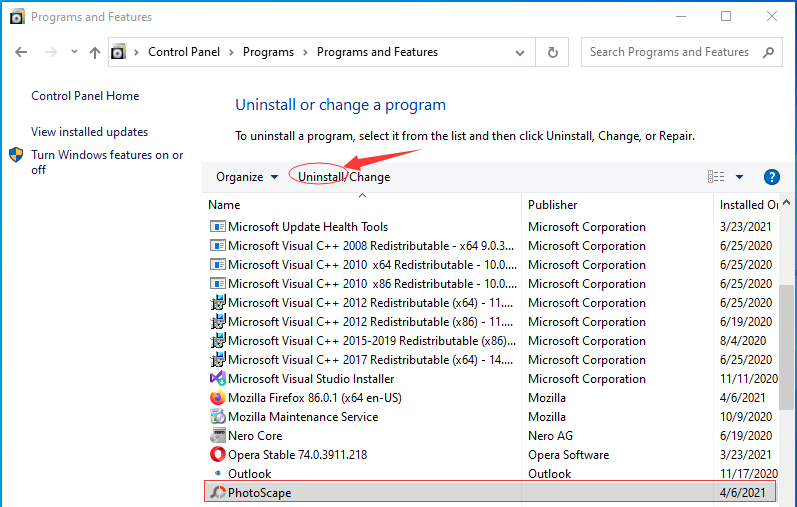
Task: Sort by the Name column header
Action: (224, 205)
